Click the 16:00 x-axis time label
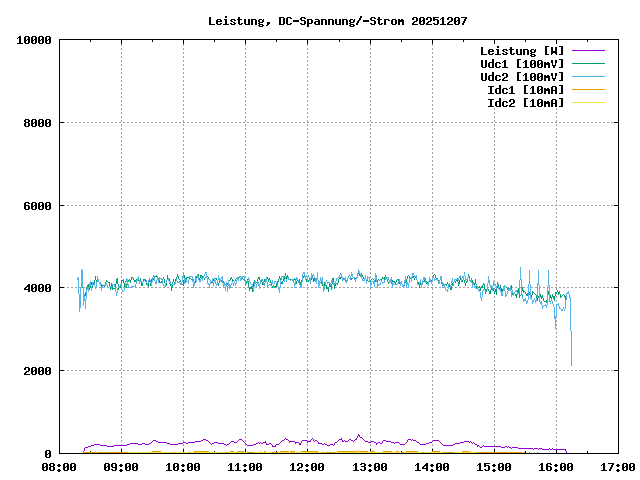 point(555,466)
